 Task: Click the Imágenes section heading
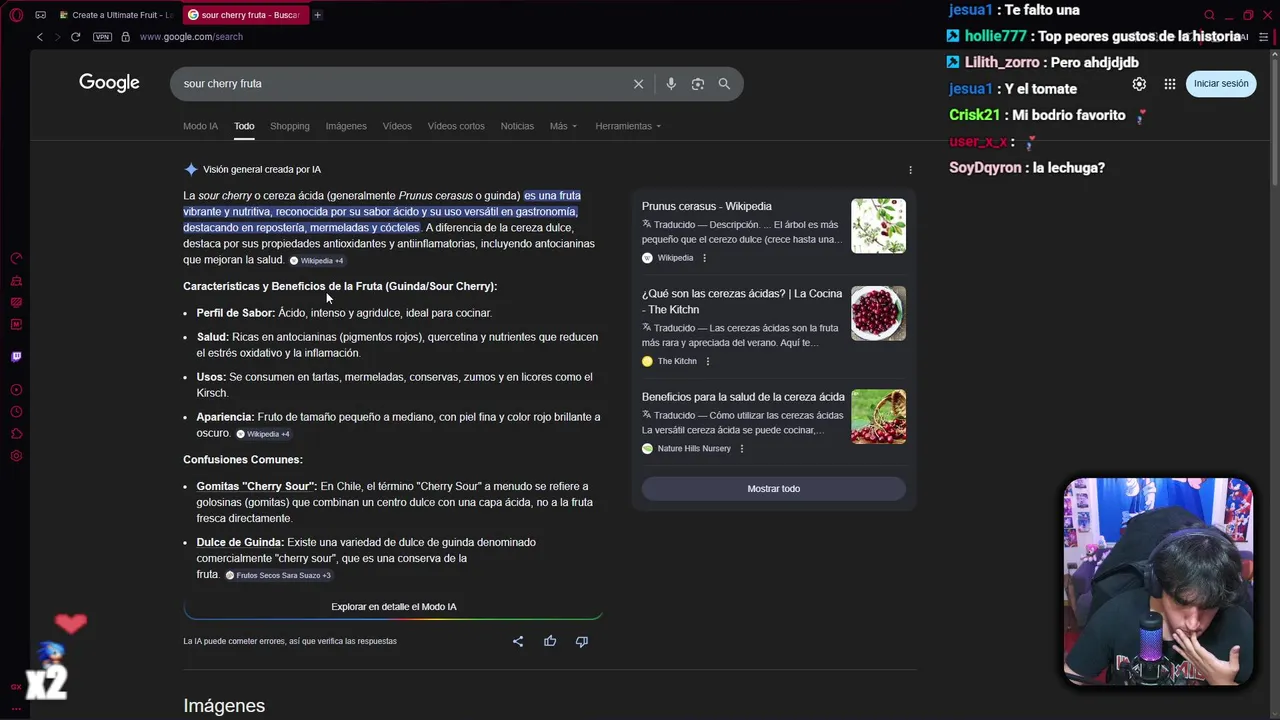[x=224, y=706]
